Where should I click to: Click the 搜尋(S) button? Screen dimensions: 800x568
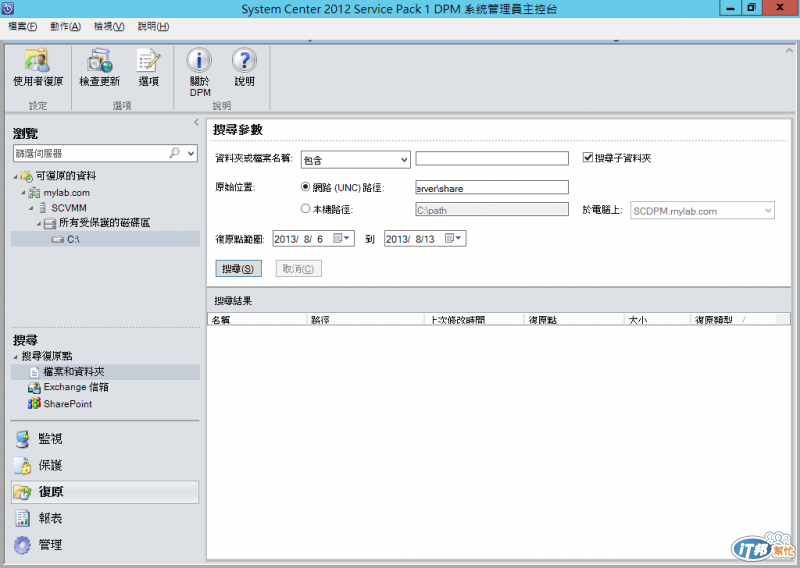238,269
